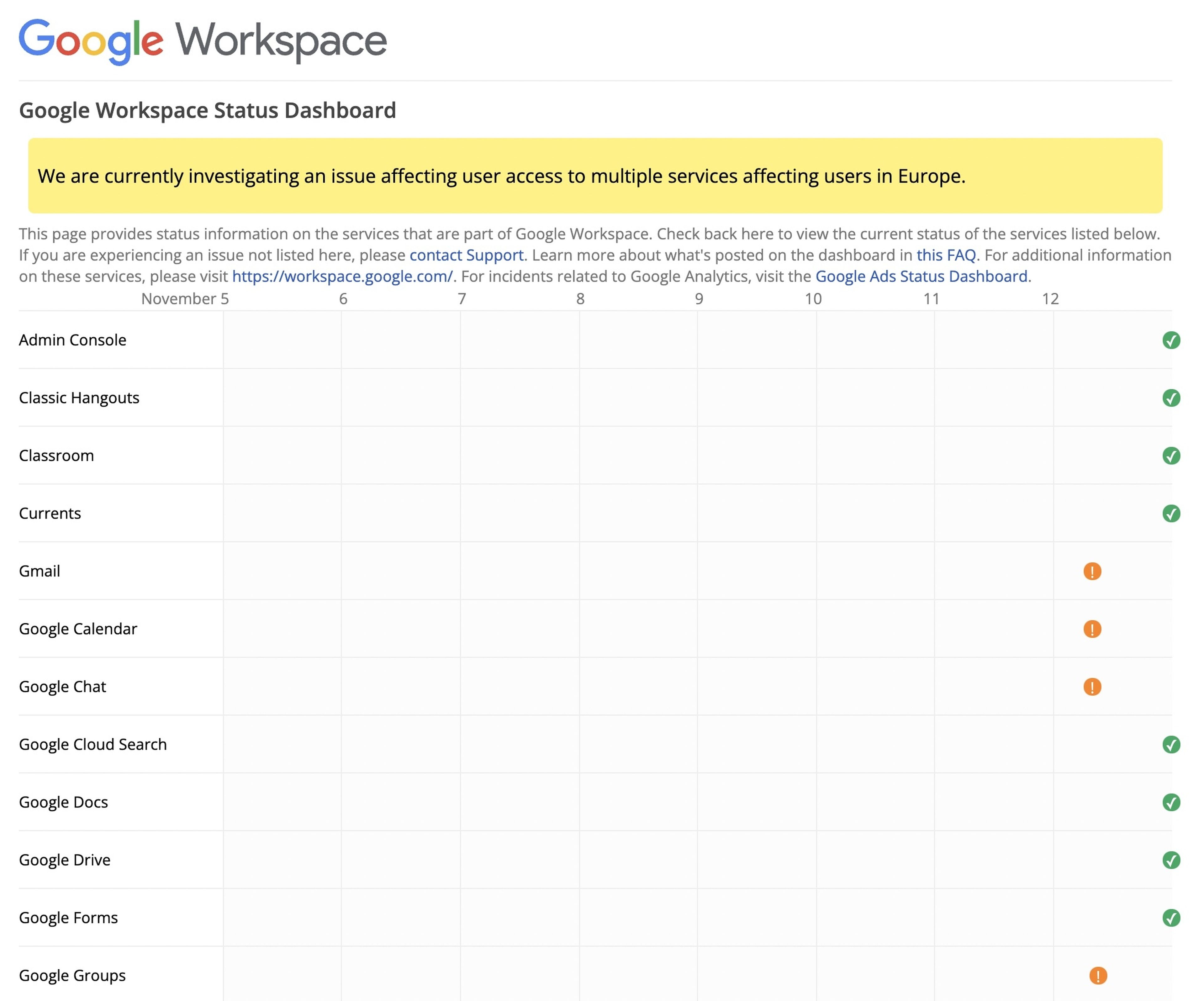The height and width of the screenshot is (1001, 1204).
Task: Click the Admin Console service name
Action: click(73, 340)
